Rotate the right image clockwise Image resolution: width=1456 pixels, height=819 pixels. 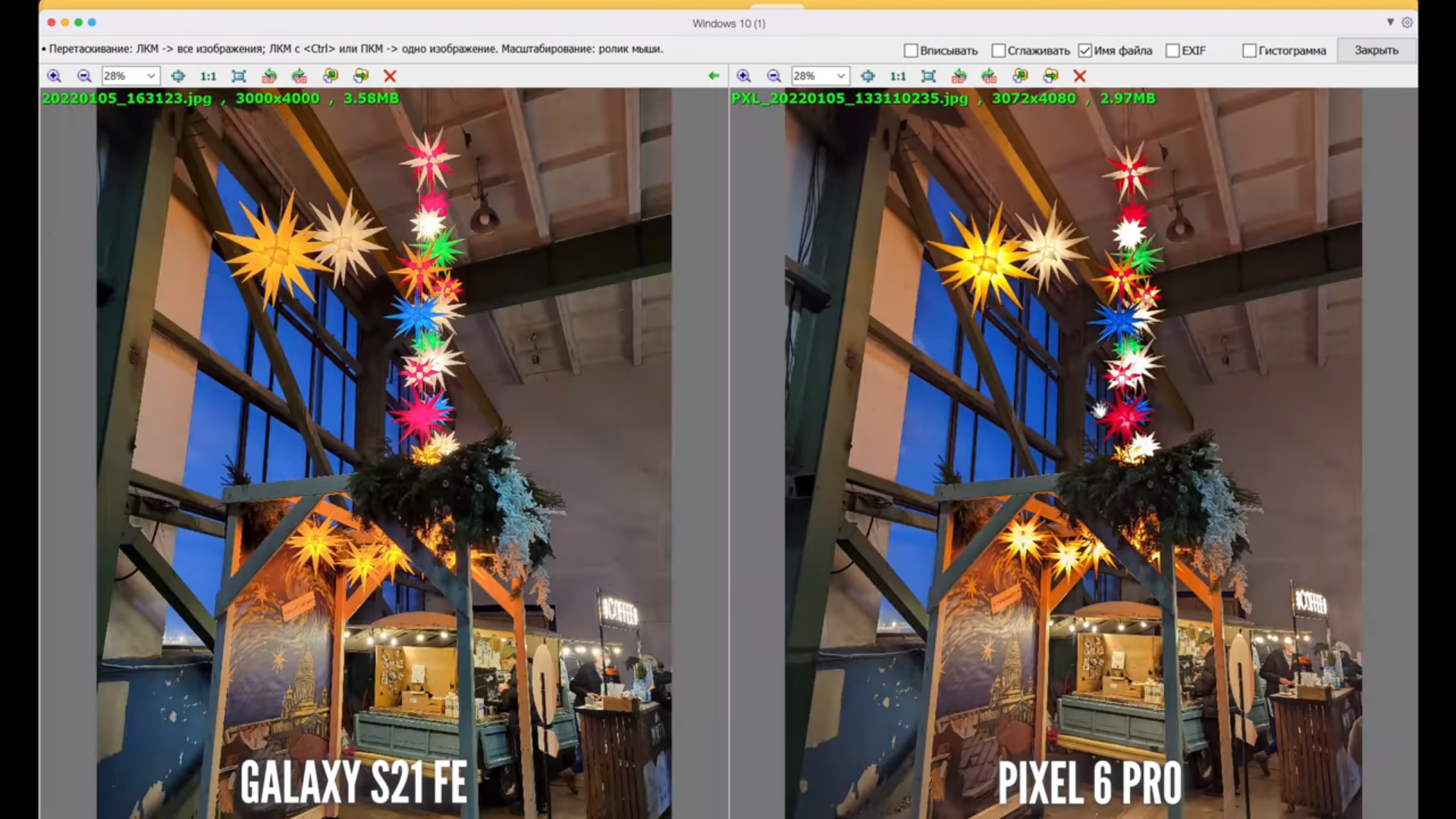[x=989, y=76]
